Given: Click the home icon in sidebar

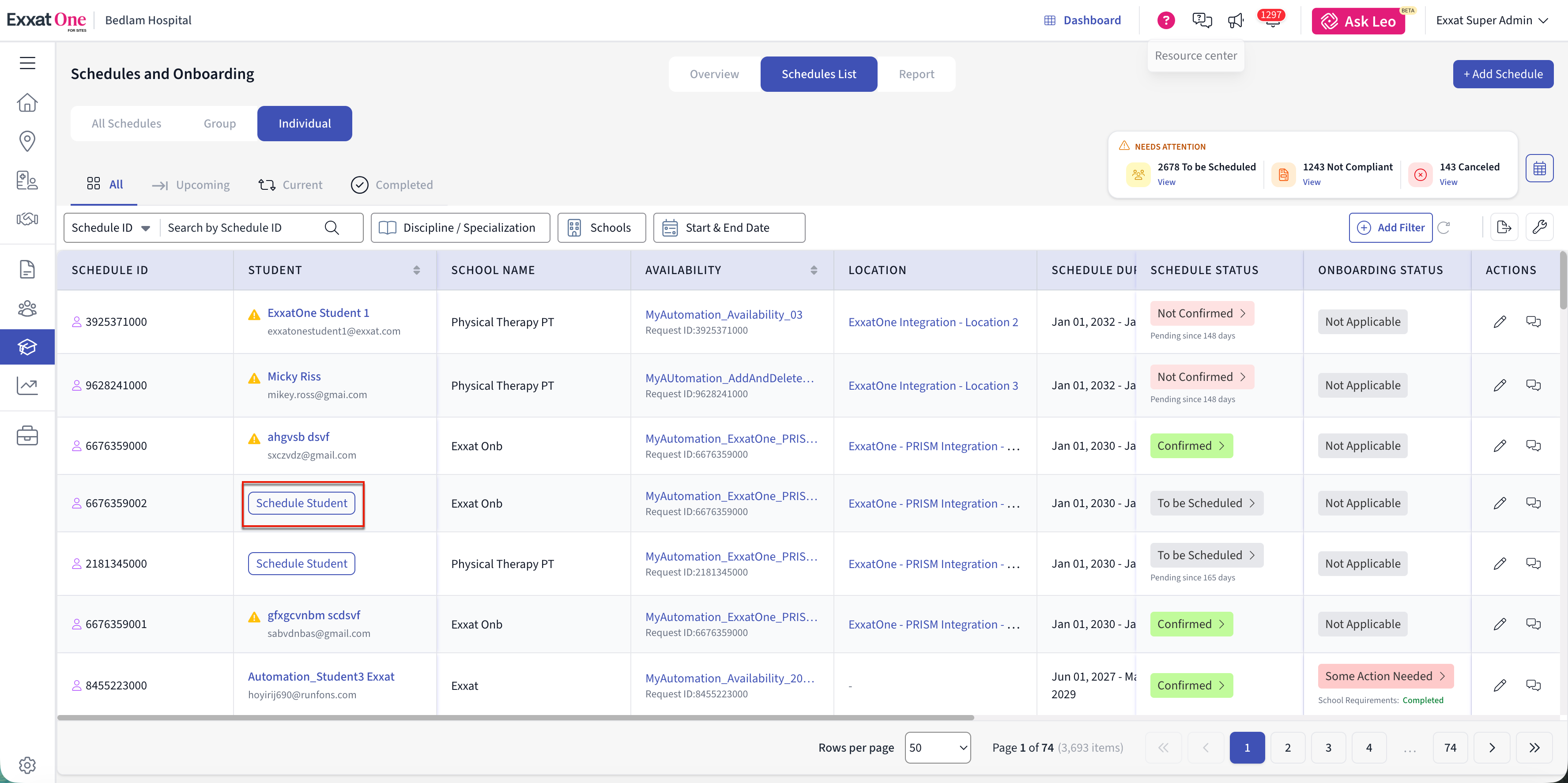Looking at the screenshot, I should coord(27,102).
